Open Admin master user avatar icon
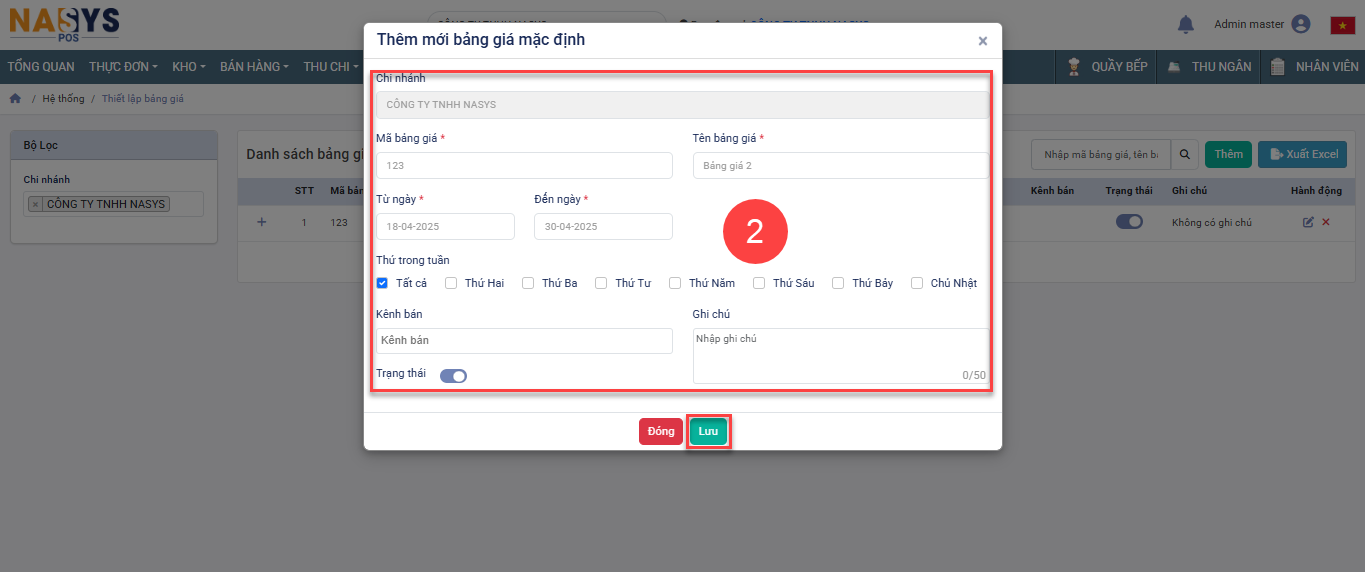 (x=1300, y=24)
